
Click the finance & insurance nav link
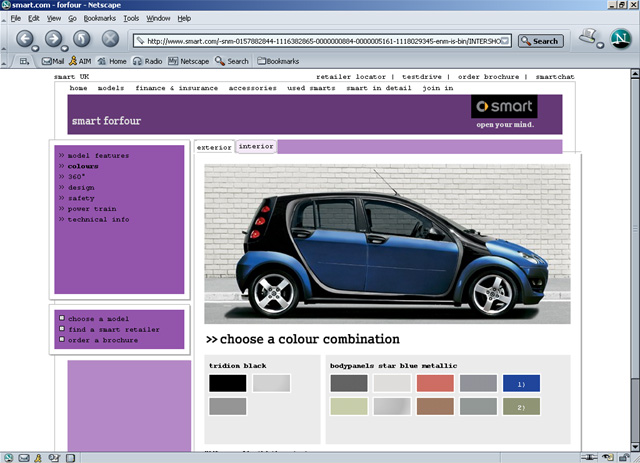[176, 88]
